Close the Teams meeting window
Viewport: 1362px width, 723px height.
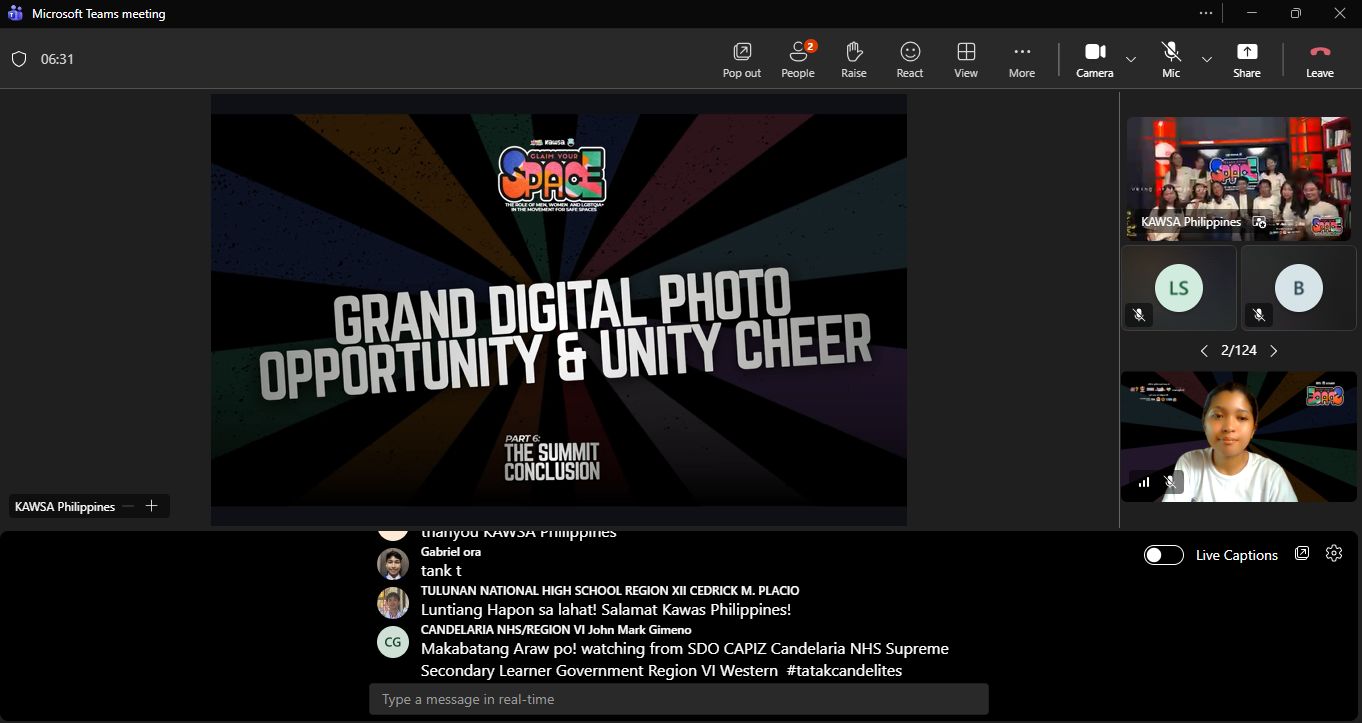(x=1340, y=13)
